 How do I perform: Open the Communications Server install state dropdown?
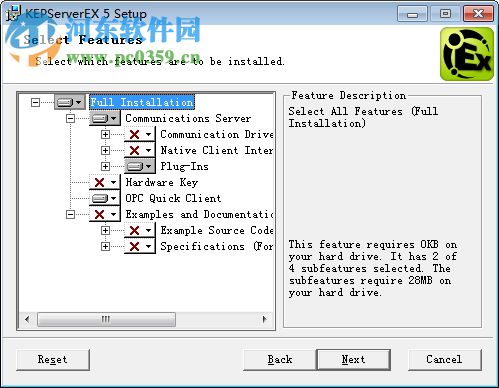click(105, 118)
